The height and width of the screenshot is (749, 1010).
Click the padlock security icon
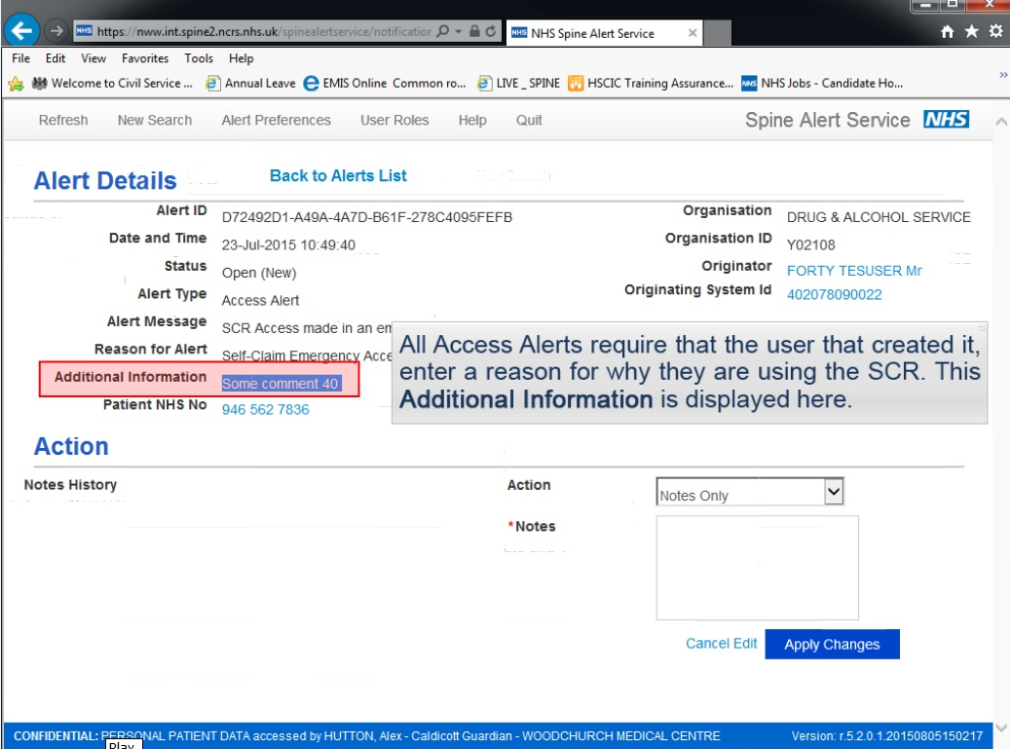click(x=475, y=31)
